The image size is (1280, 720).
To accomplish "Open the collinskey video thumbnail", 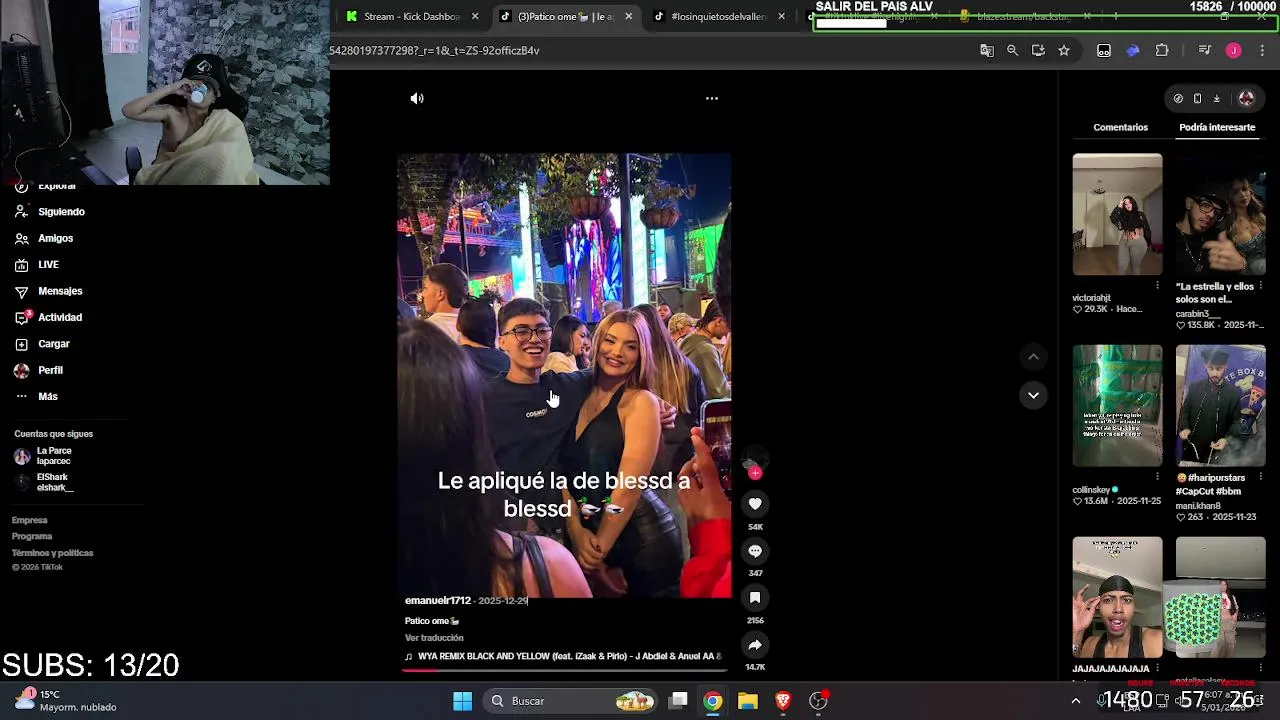I will tap(1117, 405).
